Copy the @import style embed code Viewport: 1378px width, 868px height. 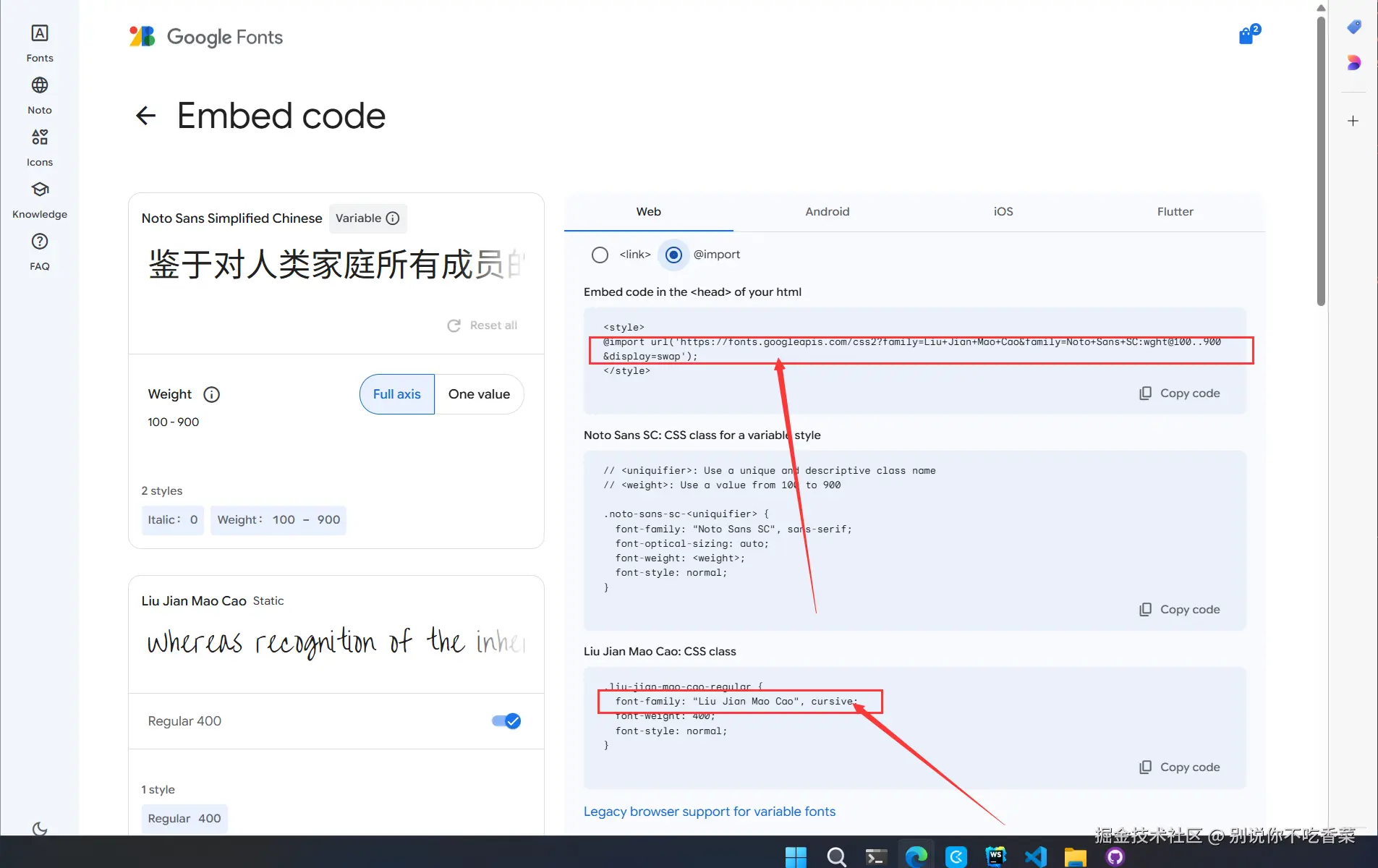pyautogui.click(x=1180, y=393)
